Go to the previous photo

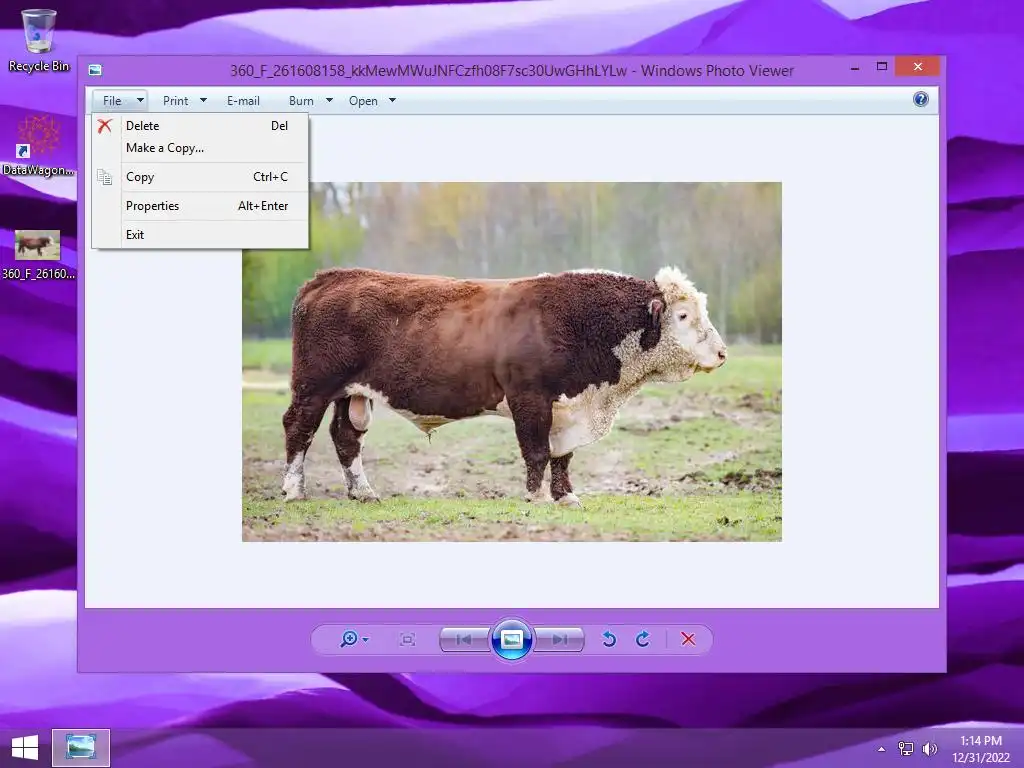coord(464,639)
